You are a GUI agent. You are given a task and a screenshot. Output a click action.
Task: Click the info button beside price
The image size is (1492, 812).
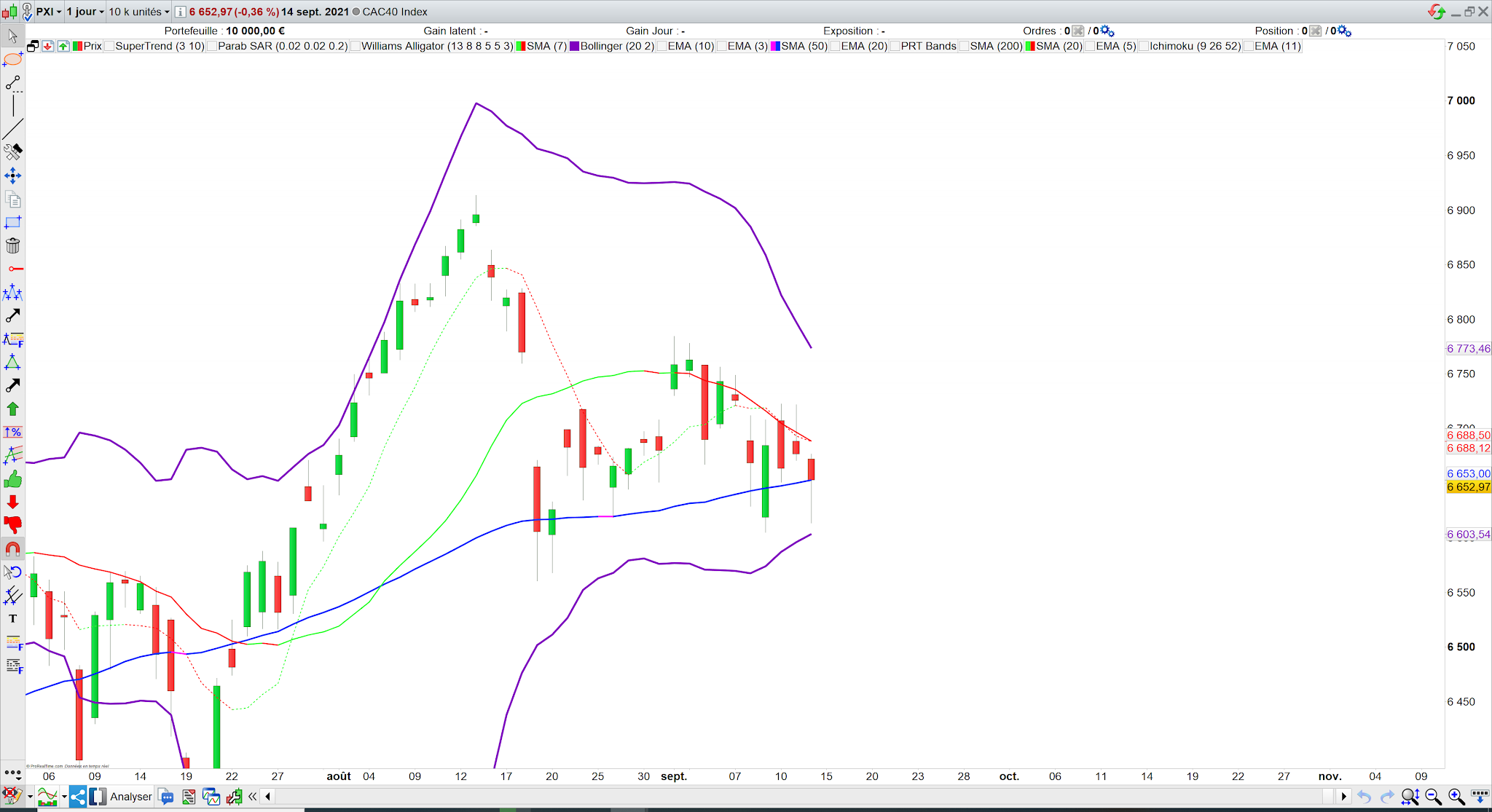180,12
